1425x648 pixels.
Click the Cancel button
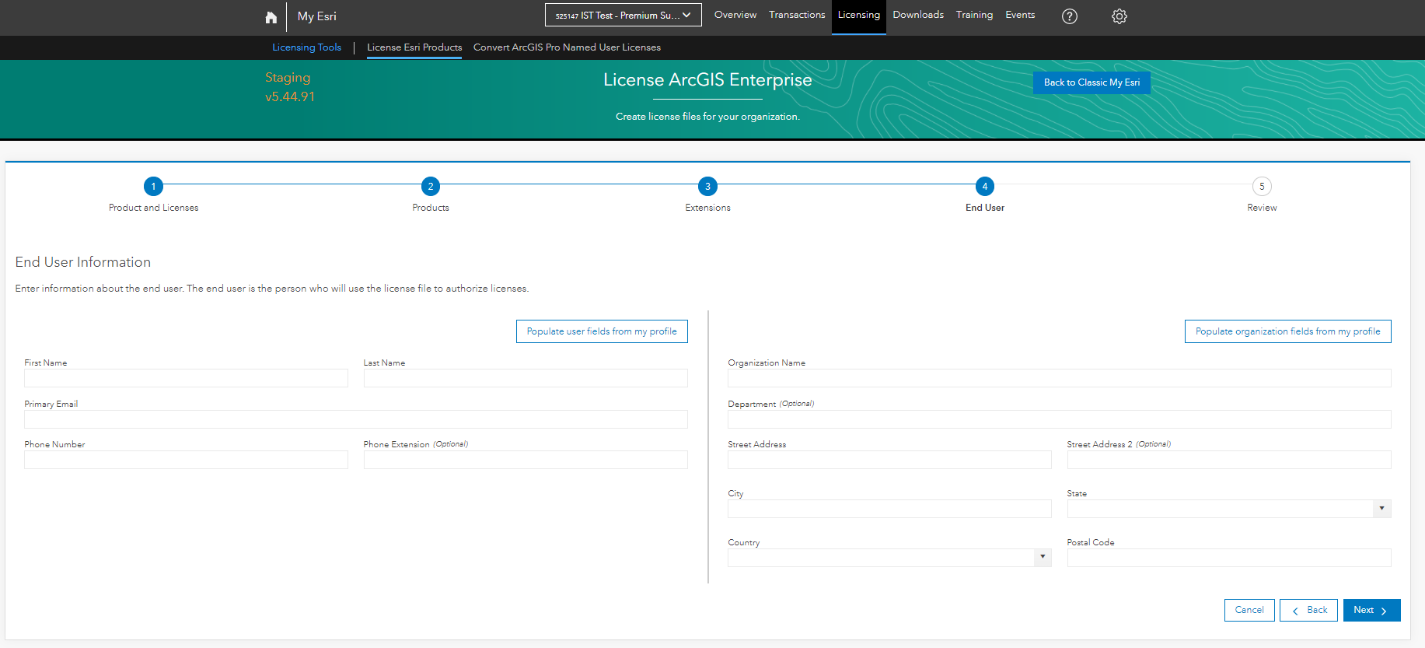pyautogui.click(x=1249, y=610)
